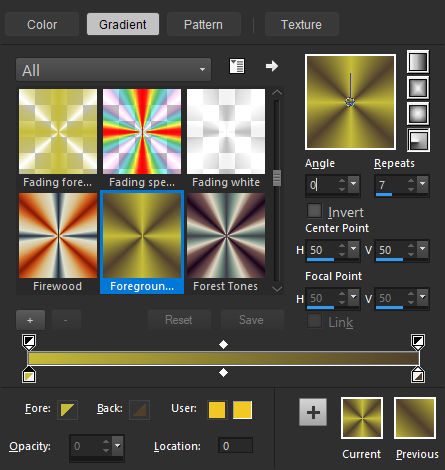Click the list view mode icon
Image resolution: width=445 pixels, height=470 pixels.
point(237,66)
